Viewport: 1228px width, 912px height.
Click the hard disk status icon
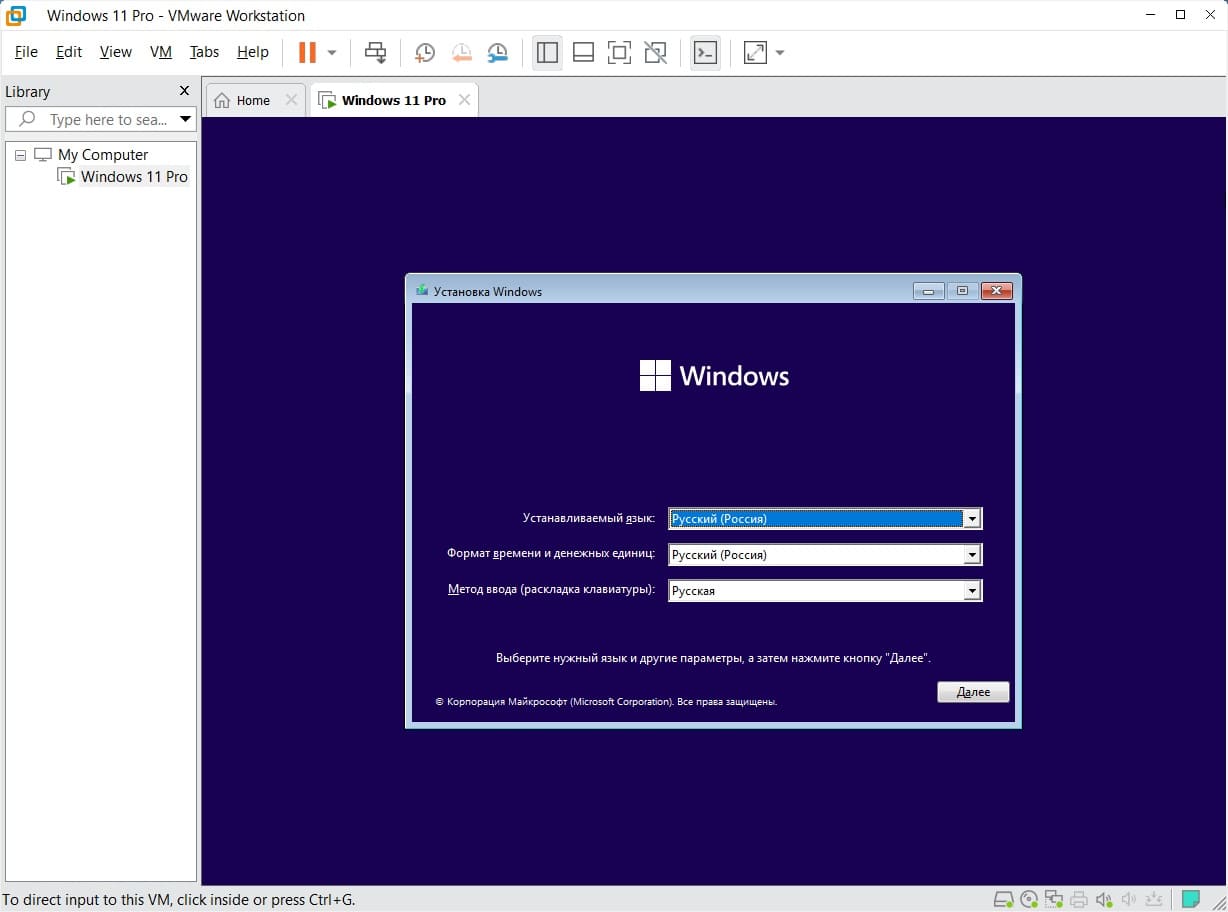pyautogui.click(x=1003, y=899)
